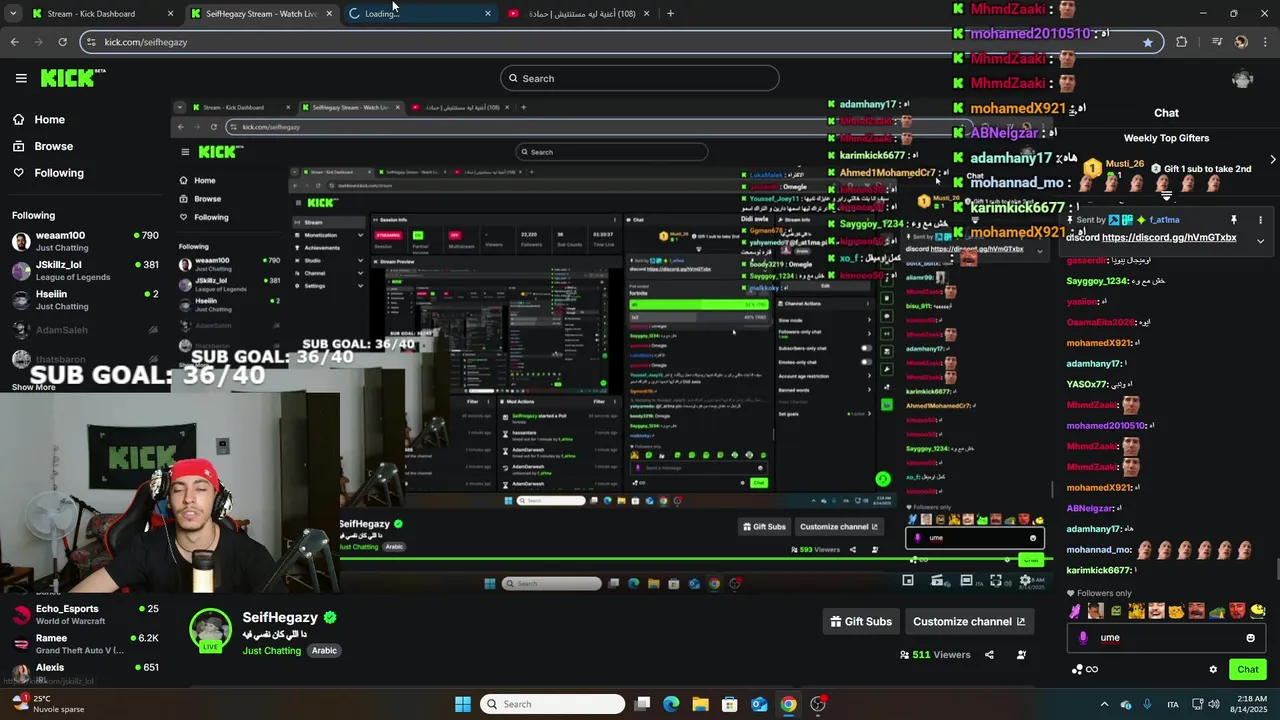The image size is (1280, 720).
Task: Open tab search dropdown arrow
Action: (12, 14)
